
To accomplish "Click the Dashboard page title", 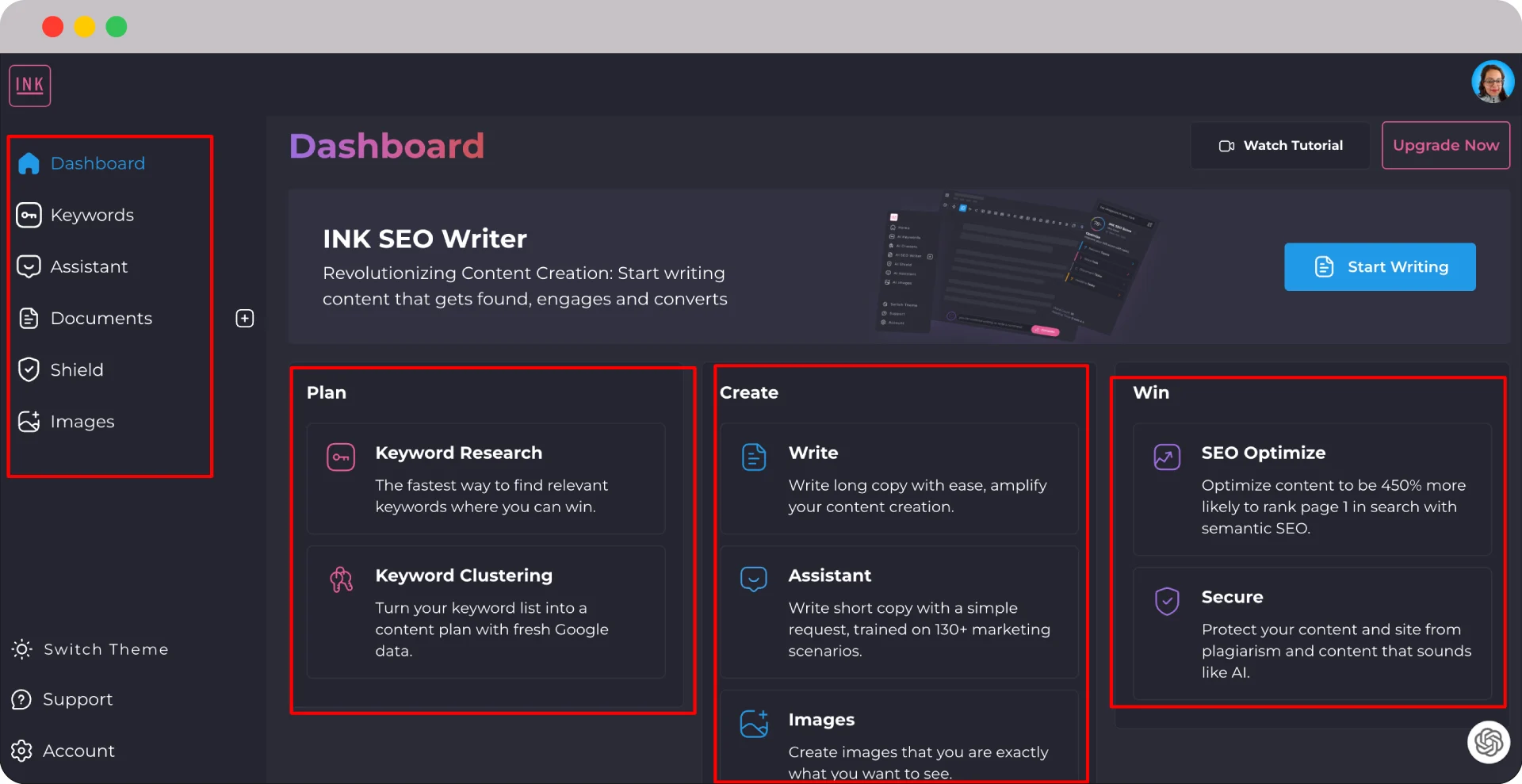I will (x=387, y=146).
